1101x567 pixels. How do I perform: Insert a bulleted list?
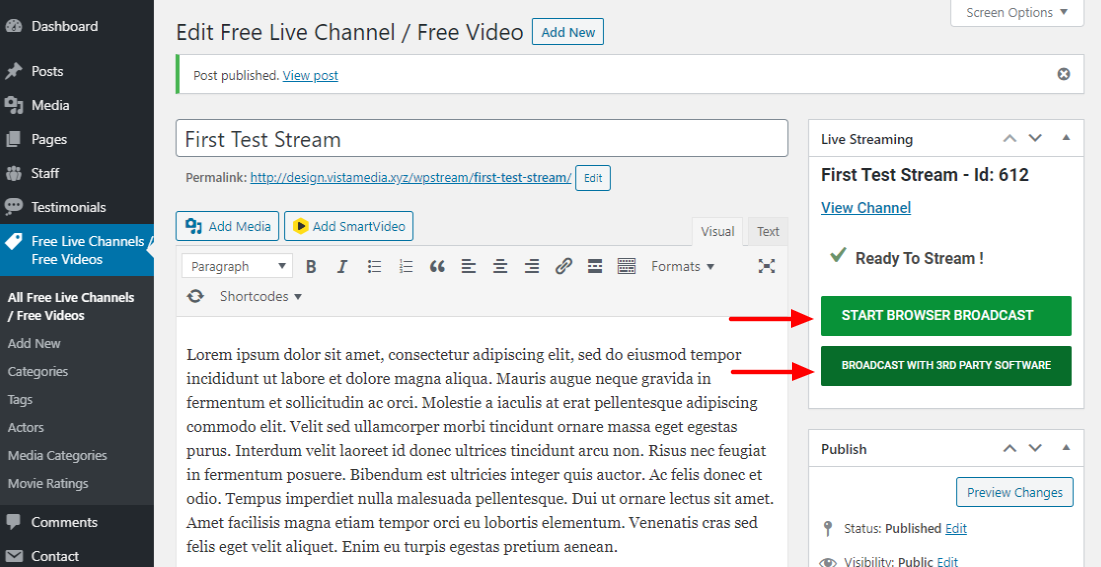tap(374, 266)
